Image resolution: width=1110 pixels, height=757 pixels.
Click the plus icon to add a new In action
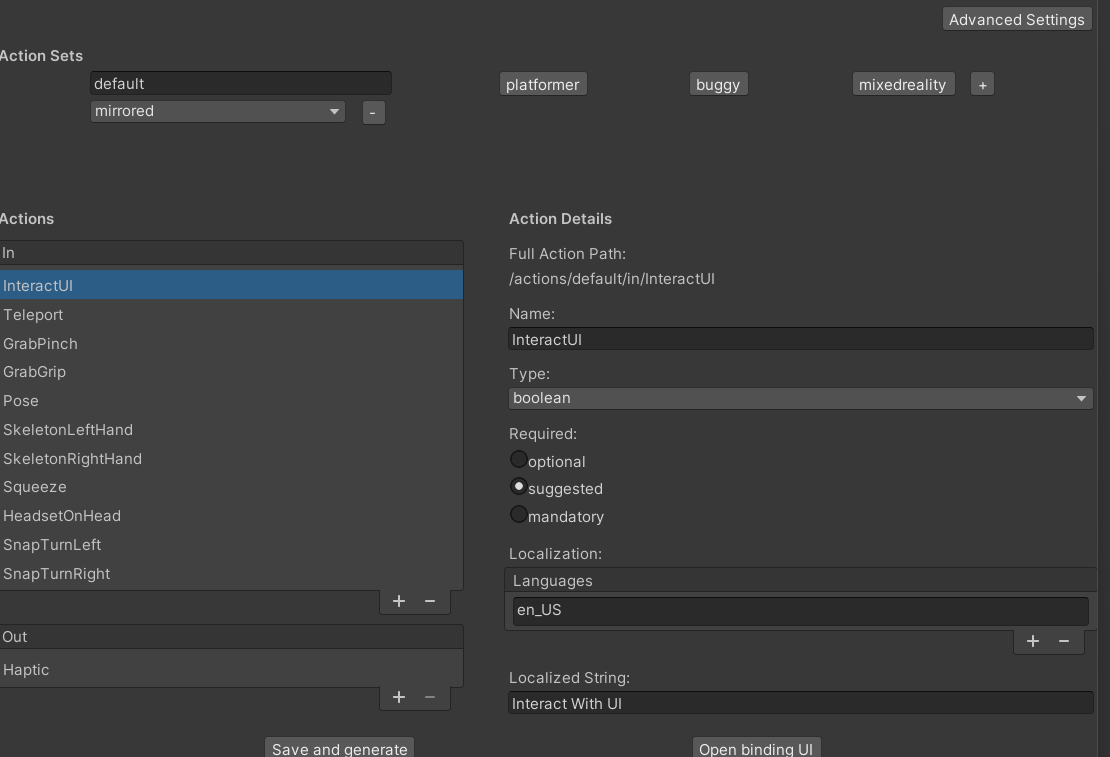398,601
